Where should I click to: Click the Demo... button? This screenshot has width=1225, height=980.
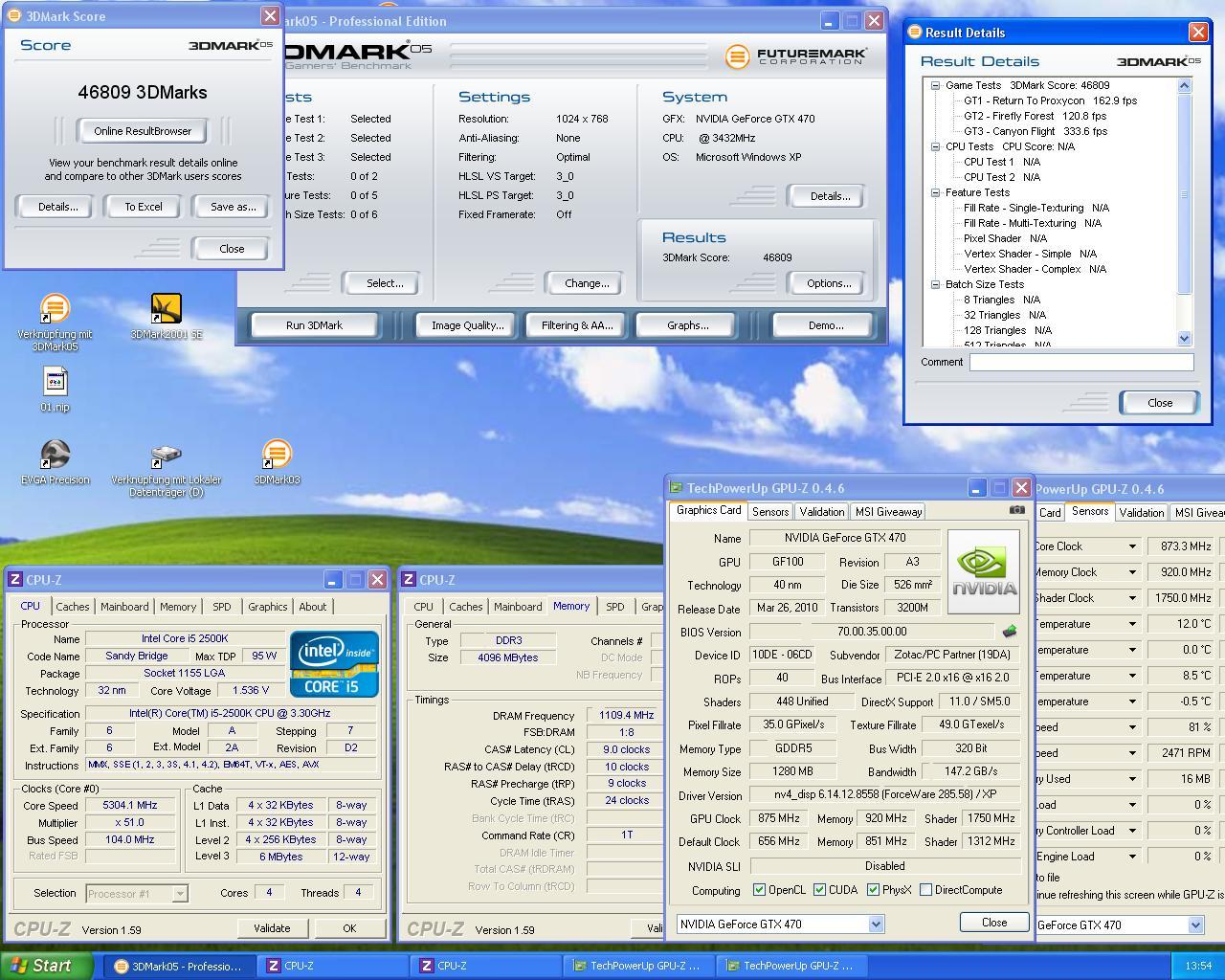(x=826, y=325)
